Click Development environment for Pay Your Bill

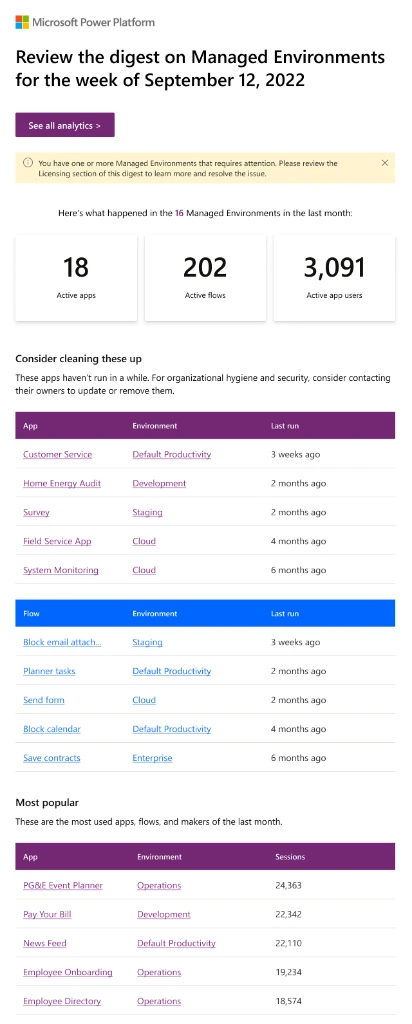[x=164, y=914]
